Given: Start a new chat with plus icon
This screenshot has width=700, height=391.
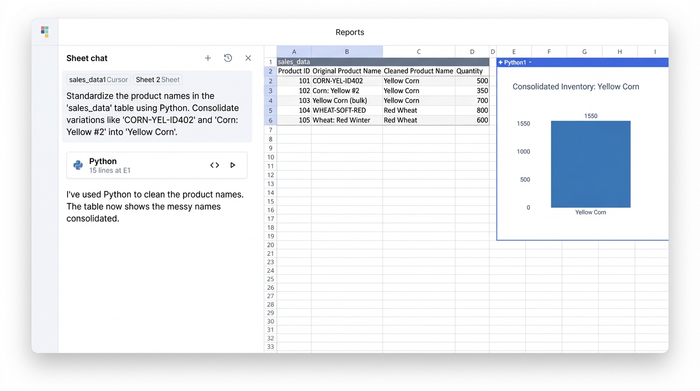Looking at the screenshot, I should [x=208, y=58].
